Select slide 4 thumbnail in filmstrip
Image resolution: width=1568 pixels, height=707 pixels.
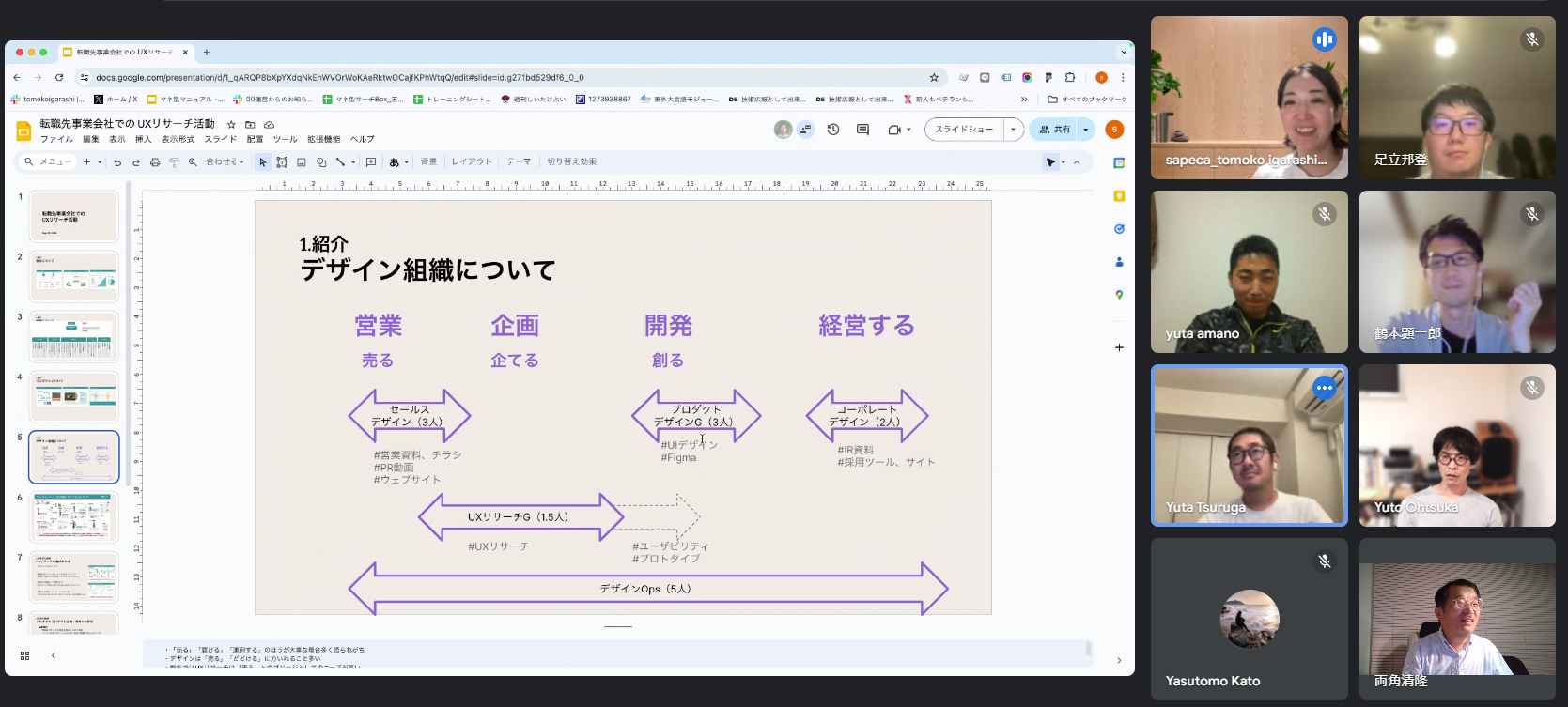point(74,396)
